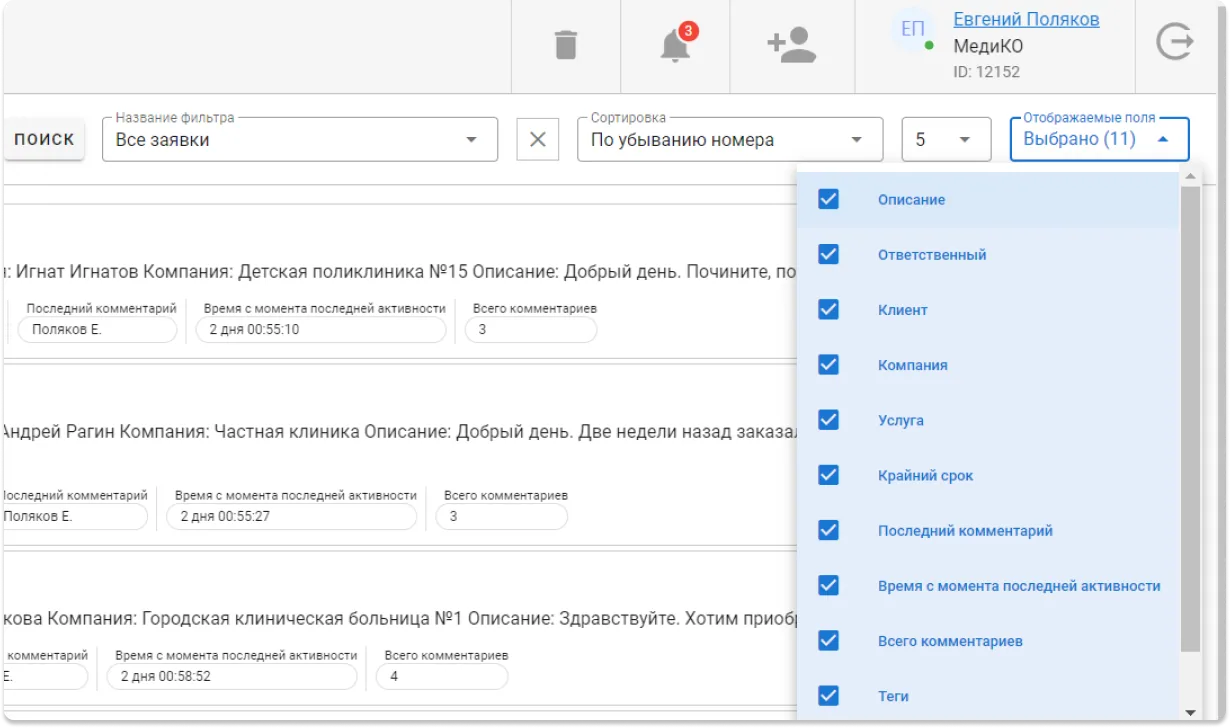
Task: Click the dropdown list scrollbar thumb
Action: (1190, 418)
